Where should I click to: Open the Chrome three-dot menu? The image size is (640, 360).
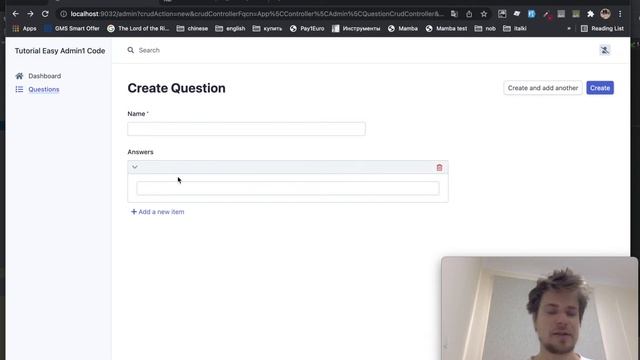click(x=620, y=14)
